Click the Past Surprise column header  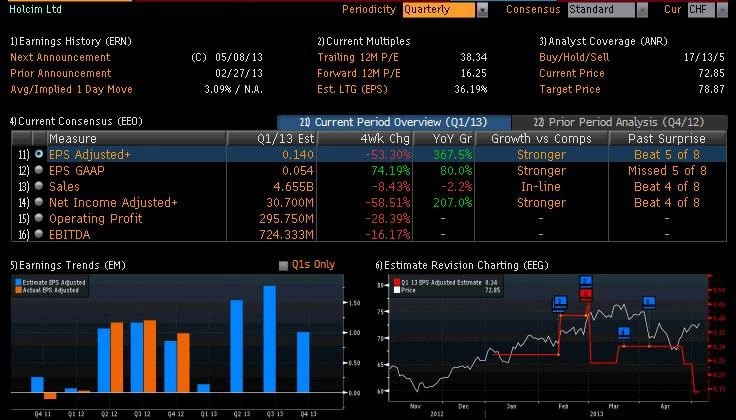[x=667, y=138]
